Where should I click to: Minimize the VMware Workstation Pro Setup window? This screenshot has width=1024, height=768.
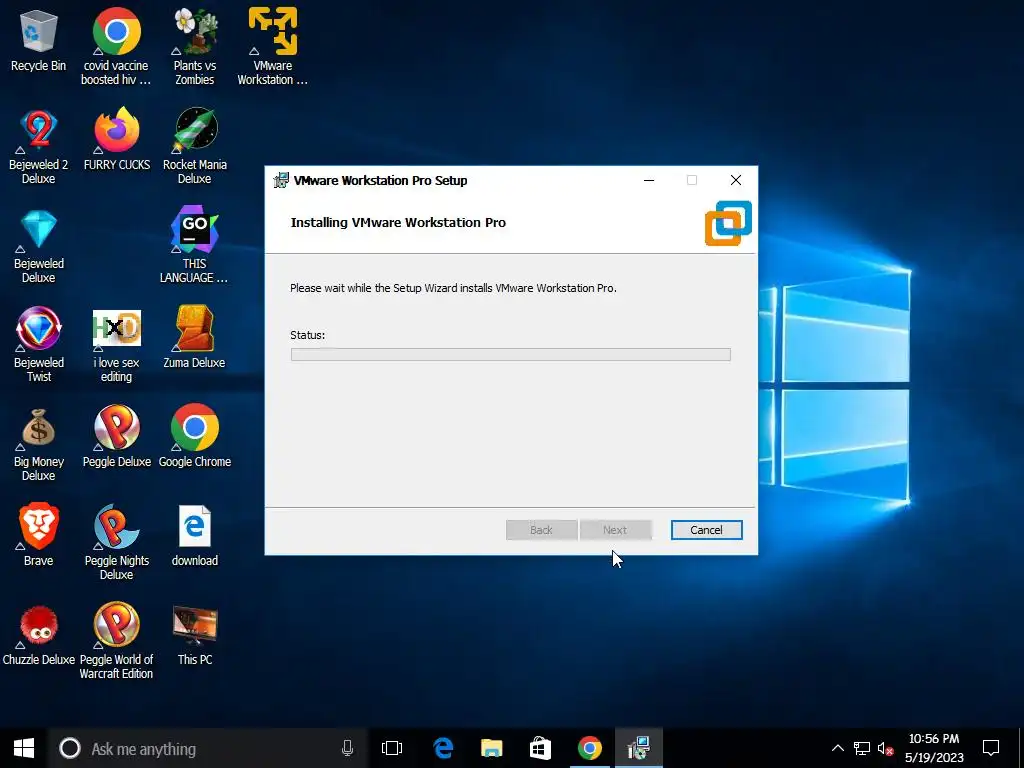click(x=649, y=180)
